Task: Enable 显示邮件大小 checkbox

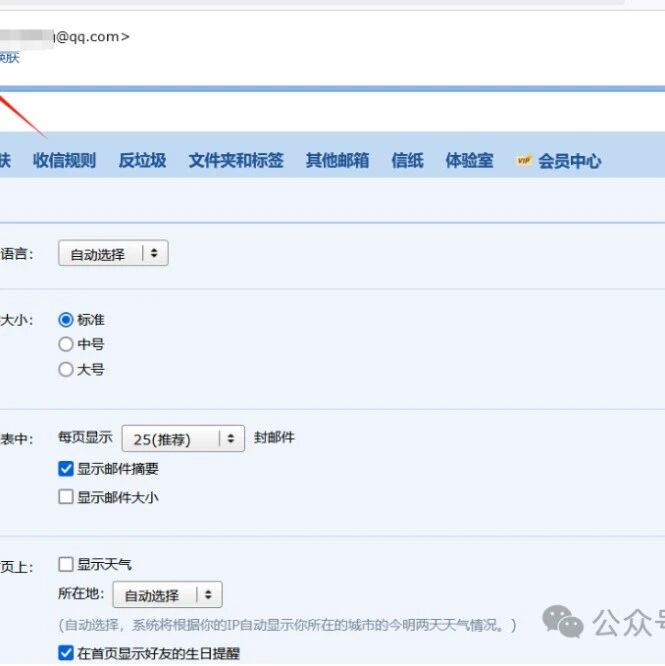Action: click(66, 497)
